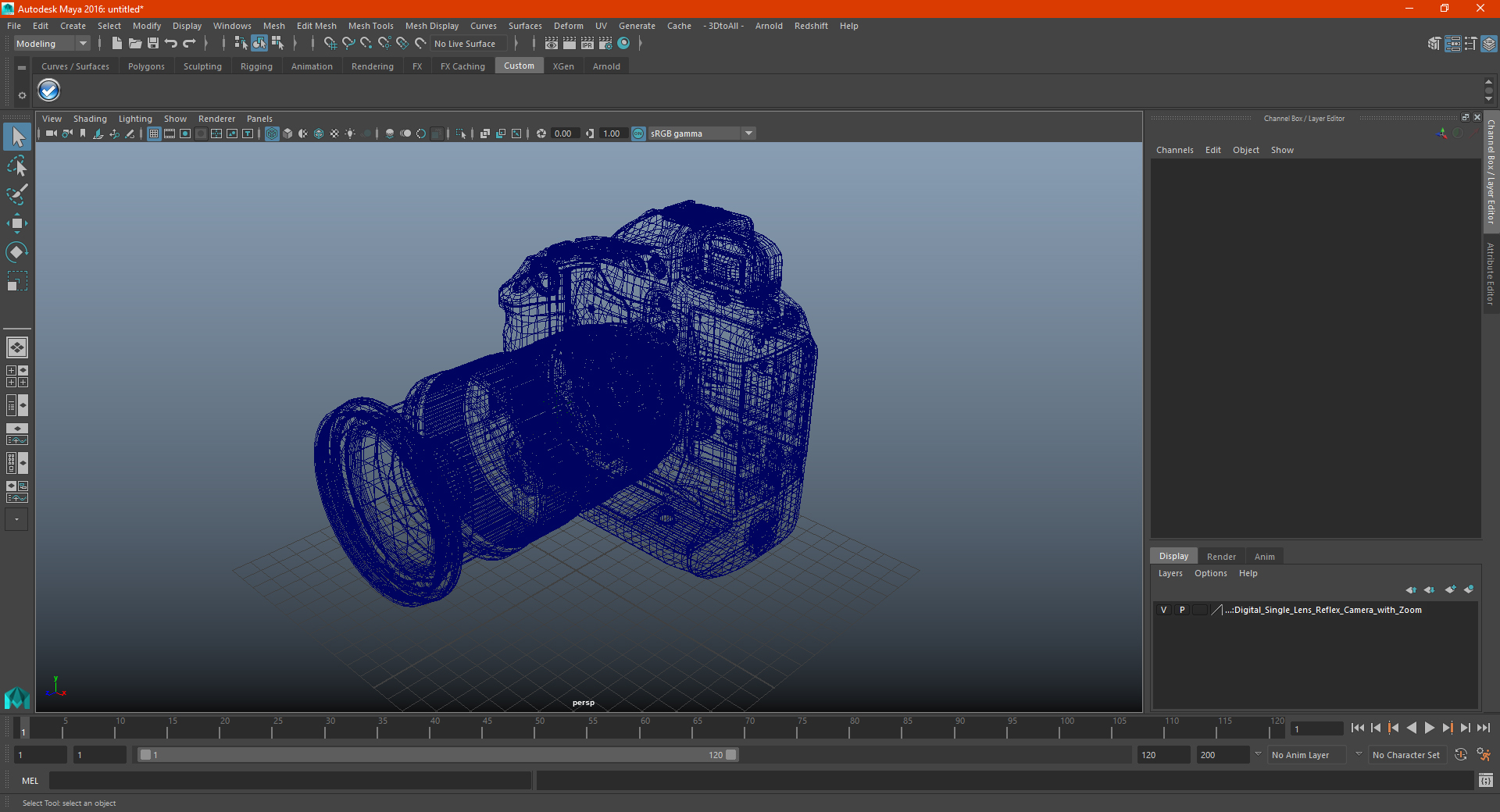Toggle layer playback P box
This screenshot has width=1500, height=812.
click(1182, 610)
